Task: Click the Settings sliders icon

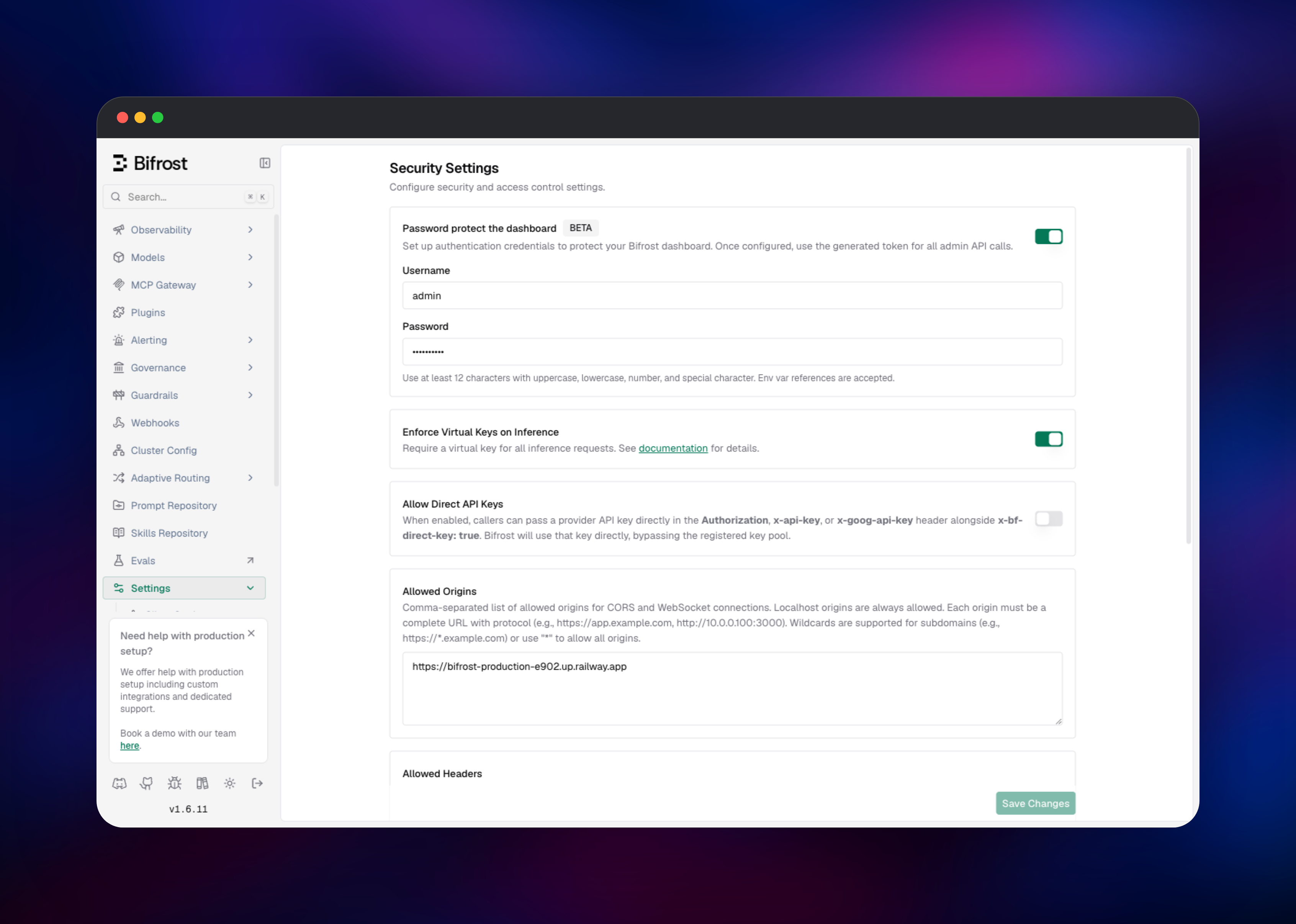Action: pyautogui.click(x=118, y=588)
